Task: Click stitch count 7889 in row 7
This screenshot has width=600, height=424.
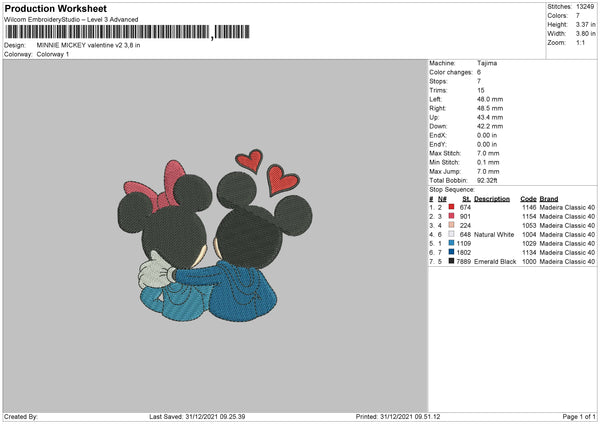Action: (x=463, y=261)
